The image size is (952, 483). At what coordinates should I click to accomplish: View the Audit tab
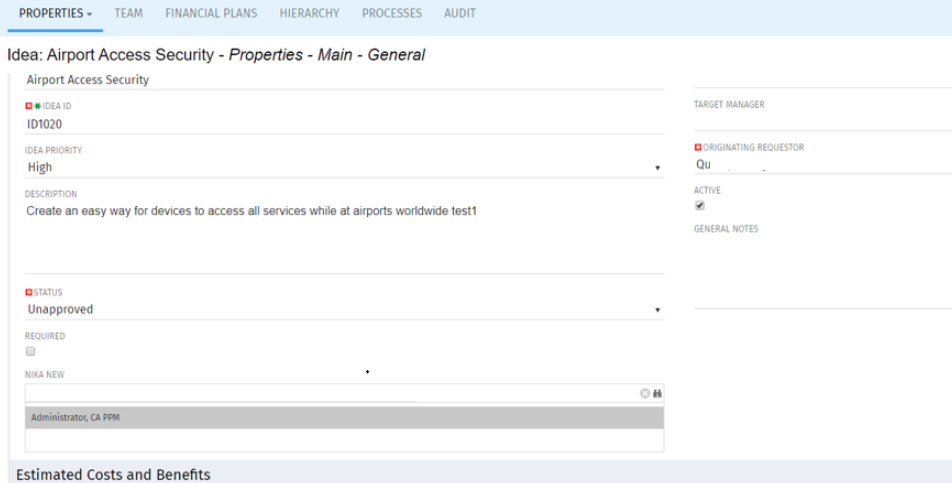460,13
